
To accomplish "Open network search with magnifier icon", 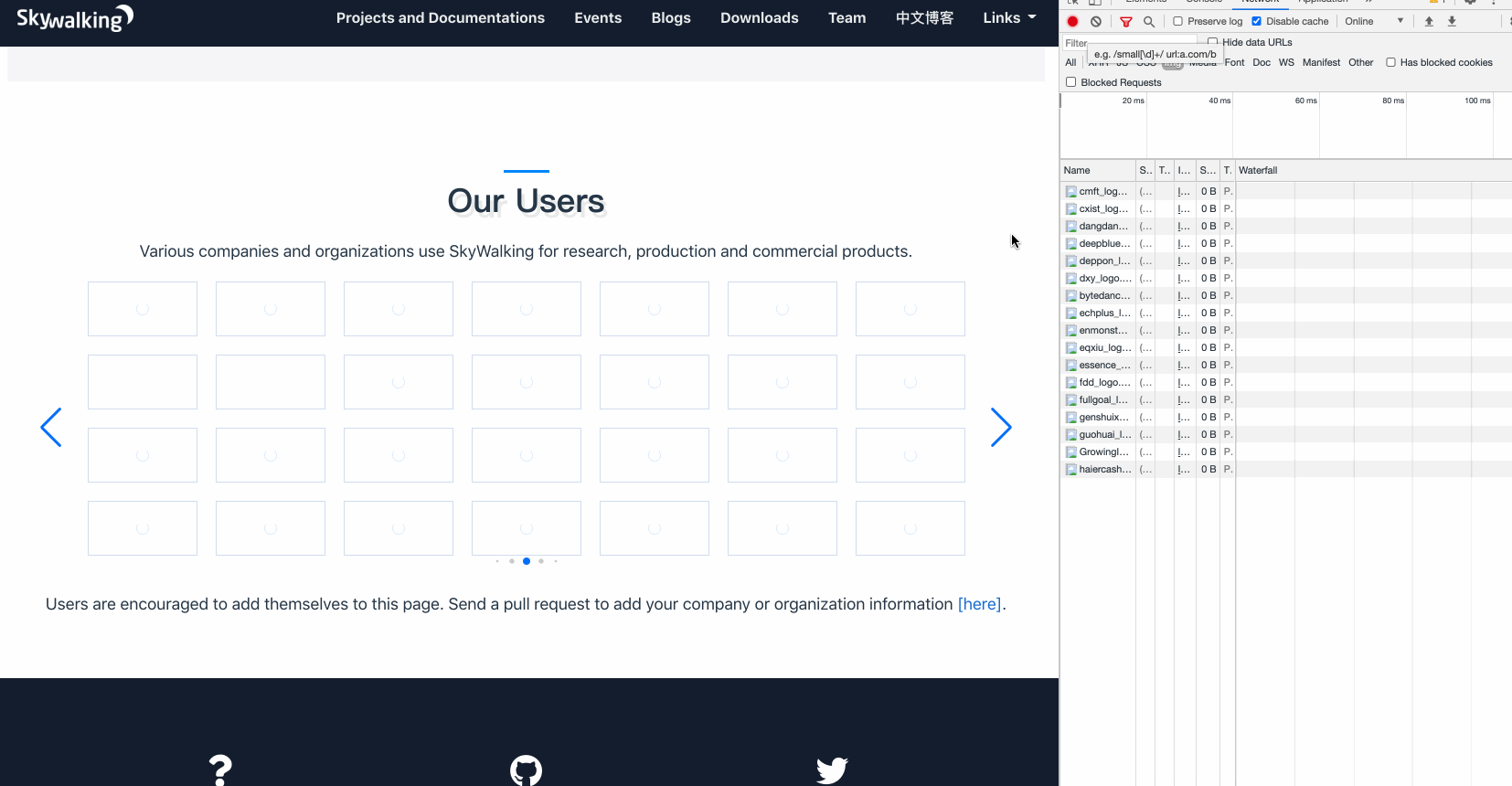I will tap(1149, 21).
